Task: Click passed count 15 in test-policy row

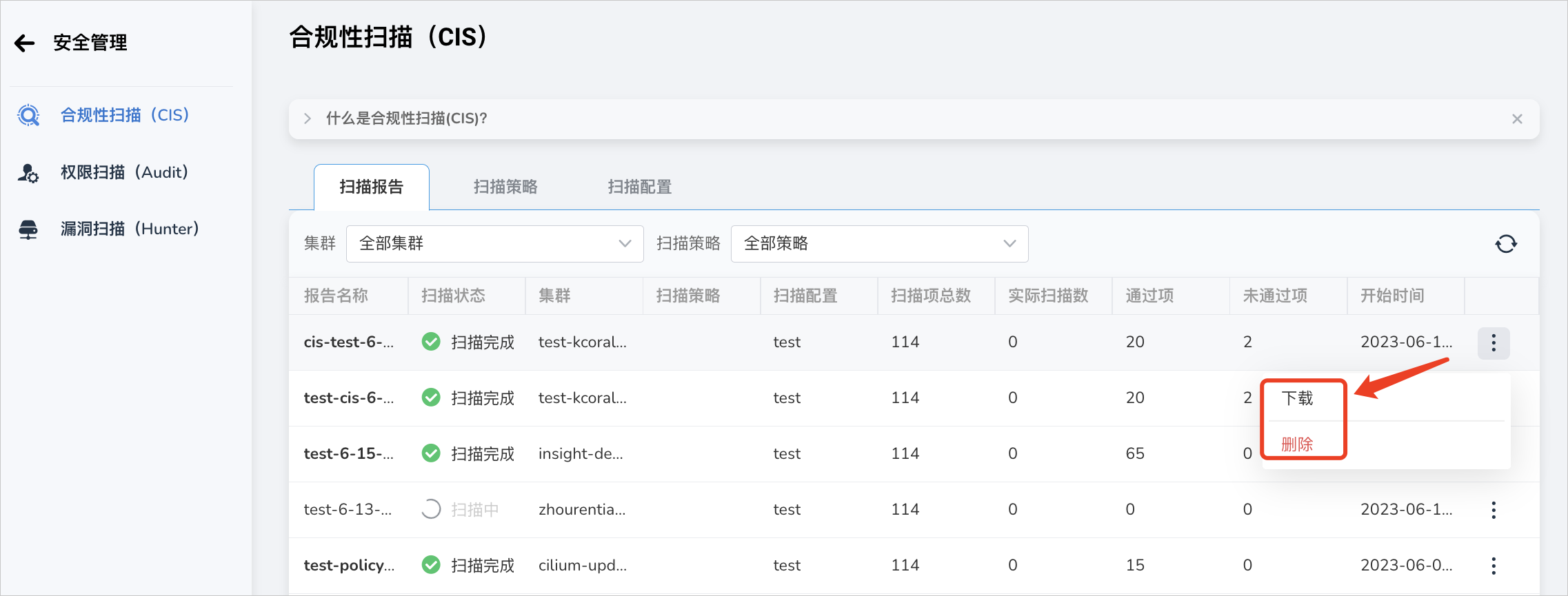Action: click(1135, 565)
